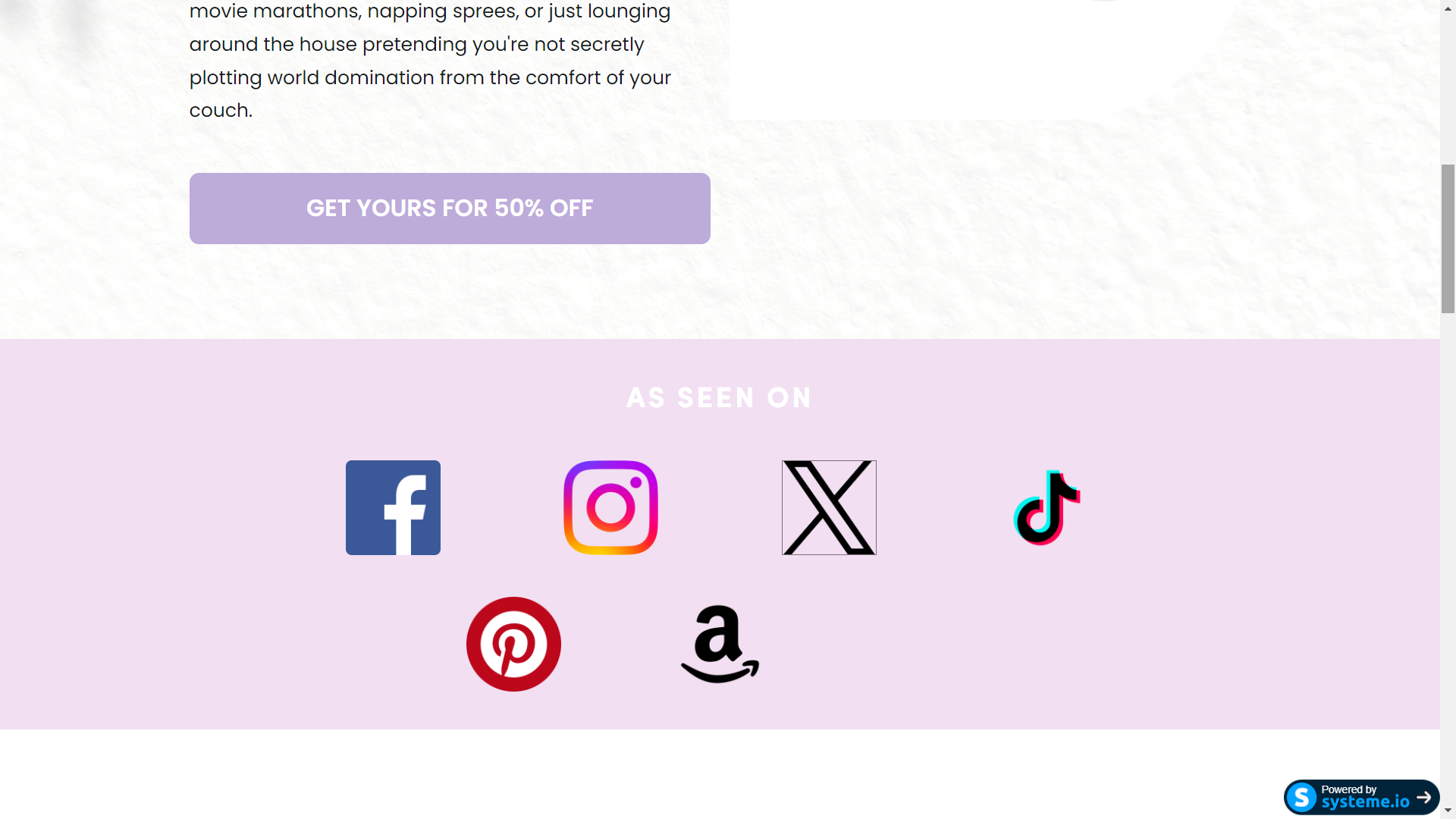This screenshot has height=819, width=1456.
Task: Click the scrollbar track below the thumb
Action: [1448, 531]
